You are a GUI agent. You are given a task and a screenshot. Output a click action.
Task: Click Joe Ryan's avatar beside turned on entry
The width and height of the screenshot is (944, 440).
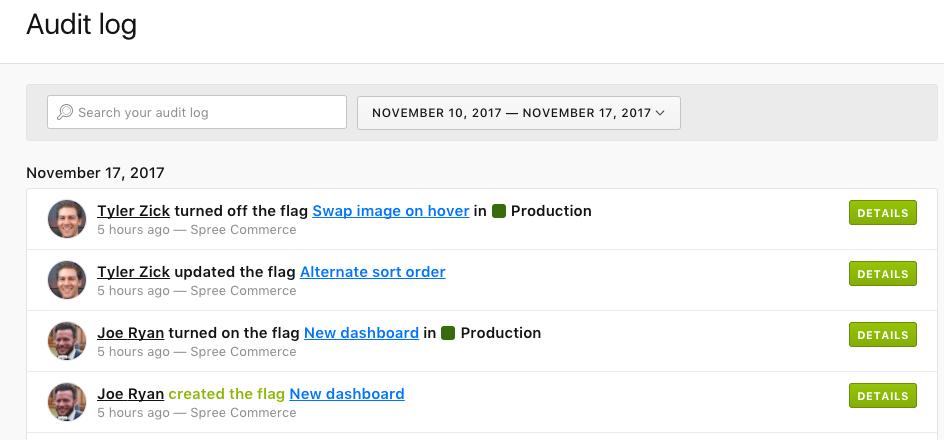67,342
